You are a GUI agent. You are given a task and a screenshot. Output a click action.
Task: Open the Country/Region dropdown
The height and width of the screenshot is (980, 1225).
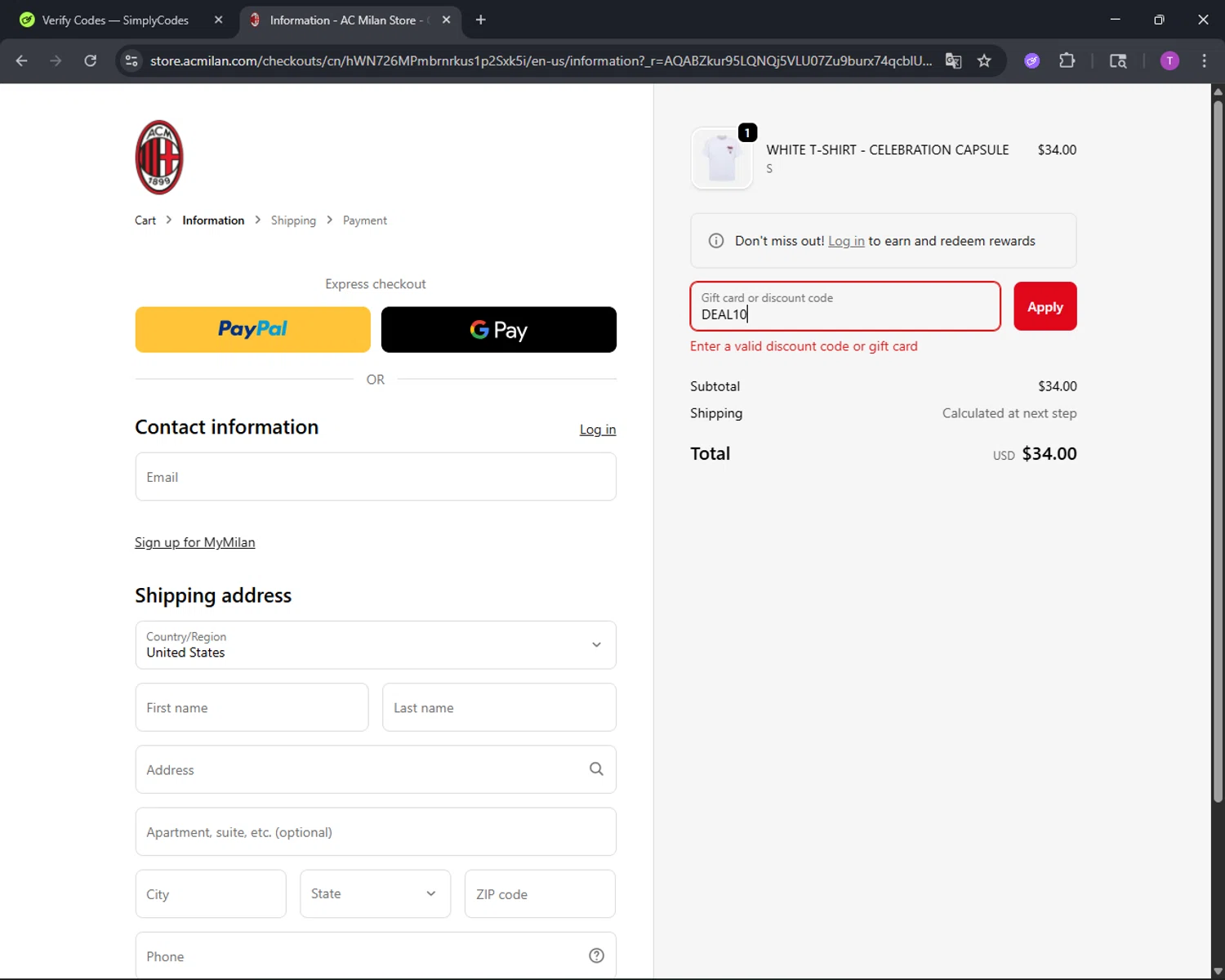(x=376, y=644)
